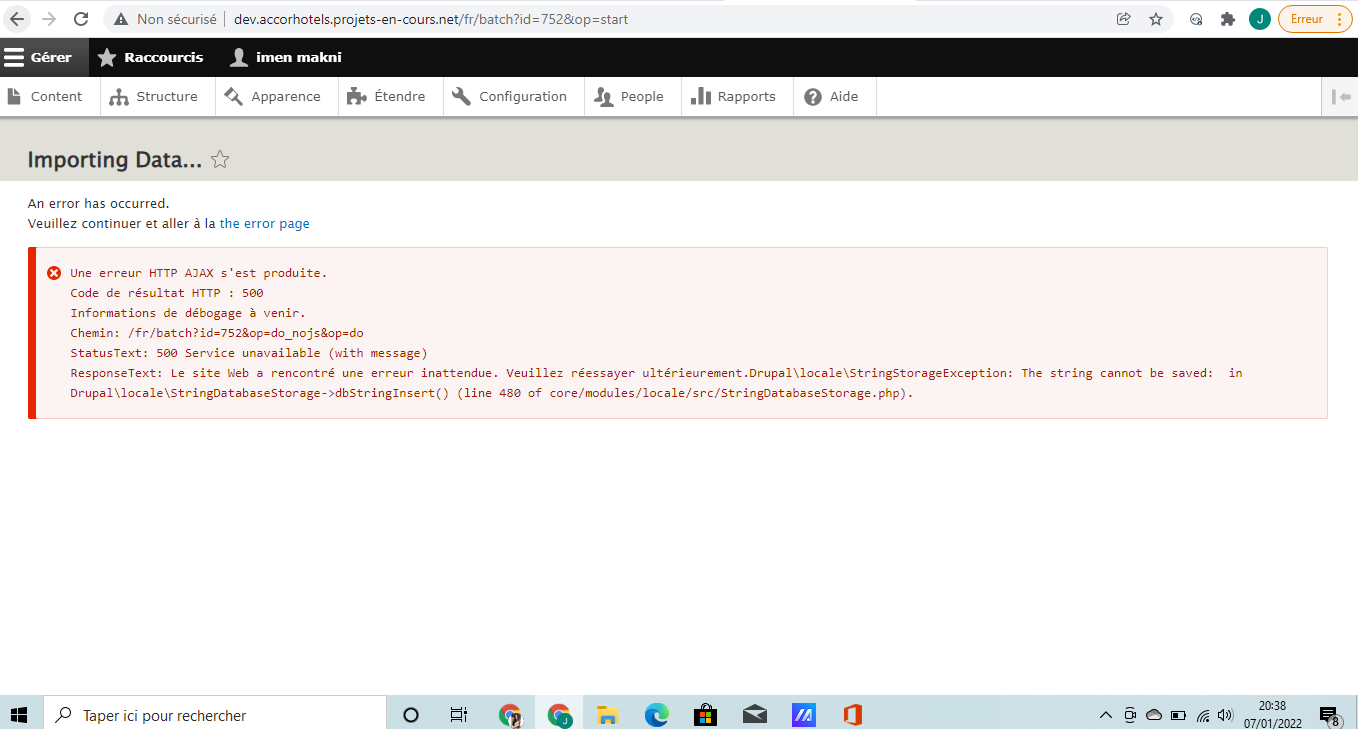Open the imen makni user menu

(285, 57)
